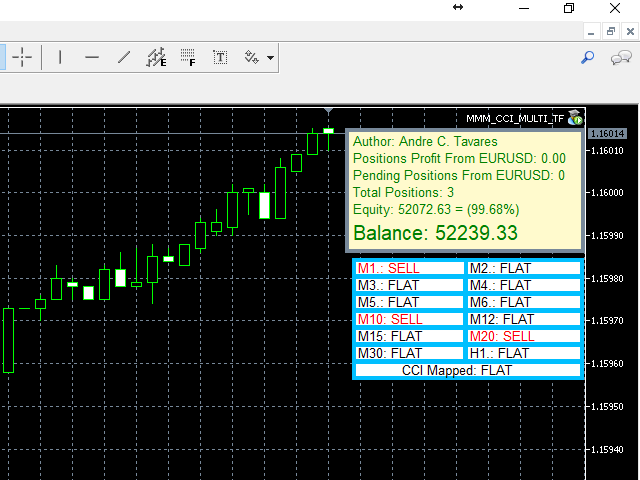Viewport: 640px width, 480px height.
Task: Click the Balance: 52239.33 text
Action: click(435, 233)
